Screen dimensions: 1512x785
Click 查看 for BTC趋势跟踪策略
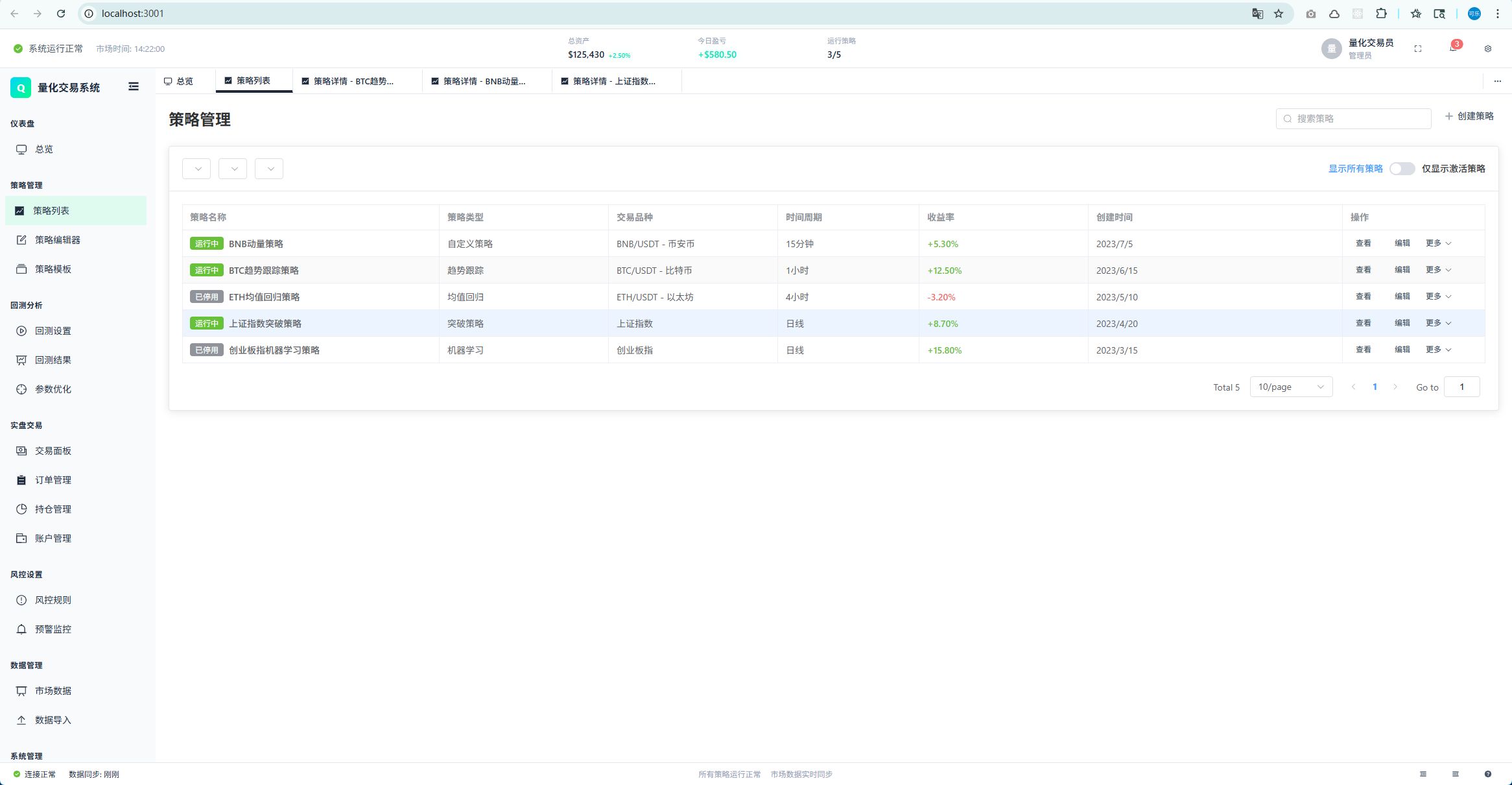tap(1363, 270)
